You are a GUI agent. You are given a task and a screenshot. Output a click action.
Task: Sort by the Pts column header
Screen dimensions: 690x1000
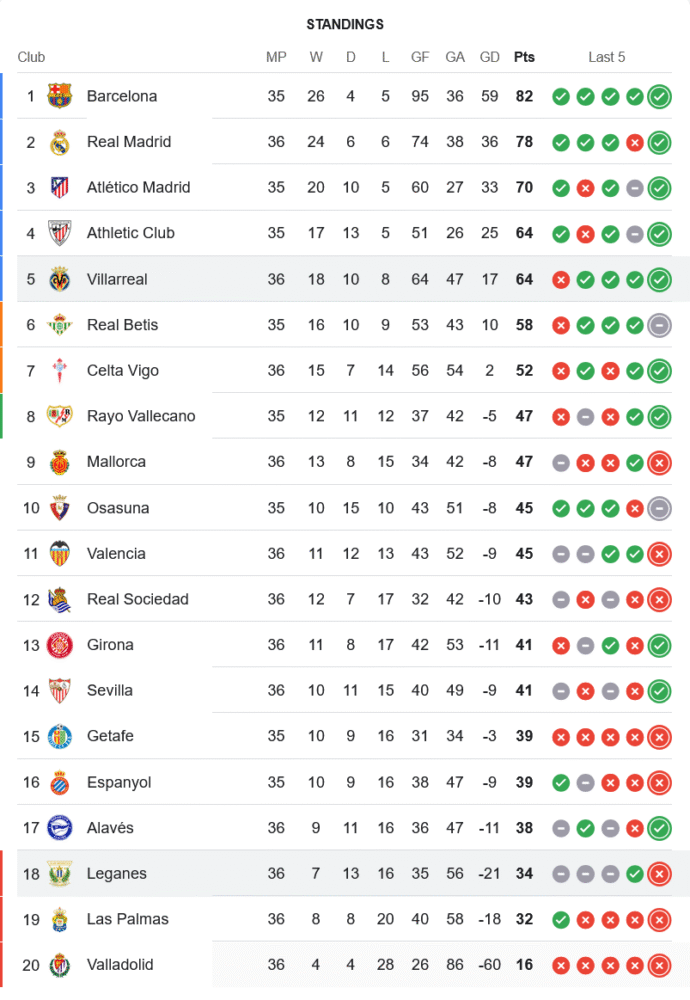click(524, 57)
